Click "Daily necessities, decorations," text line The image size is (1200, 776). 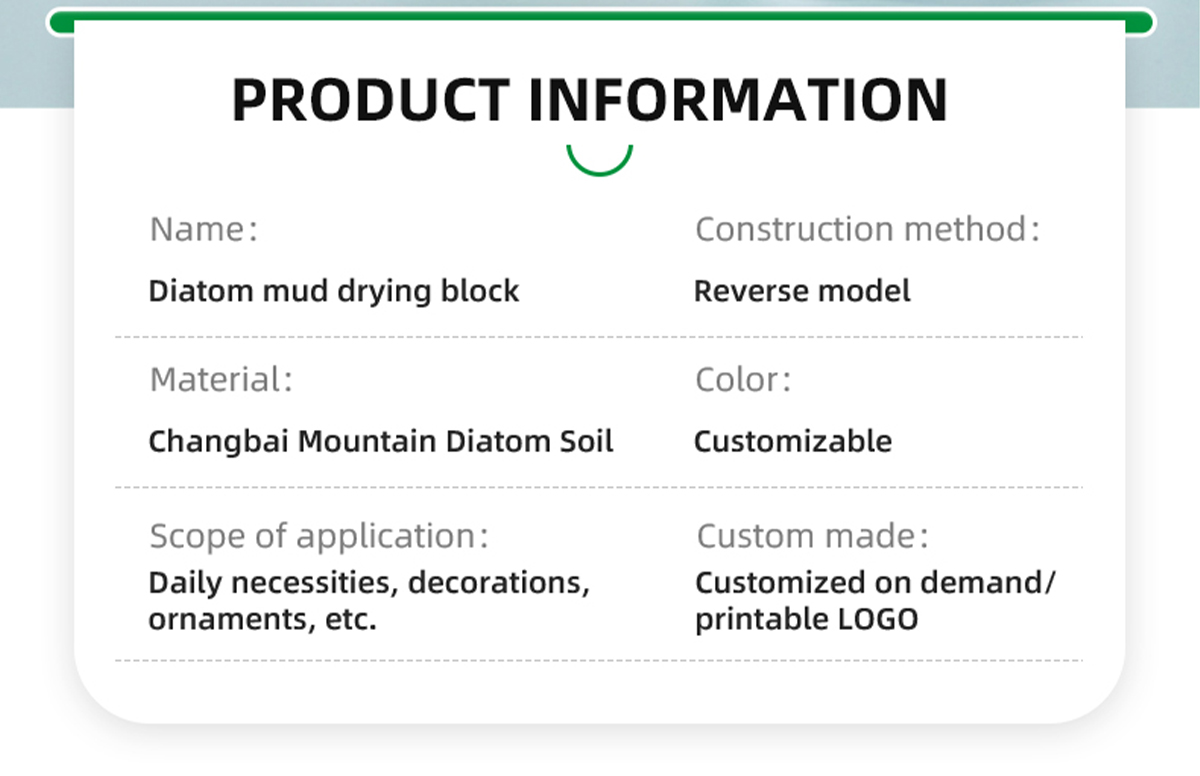pos(369,582)
